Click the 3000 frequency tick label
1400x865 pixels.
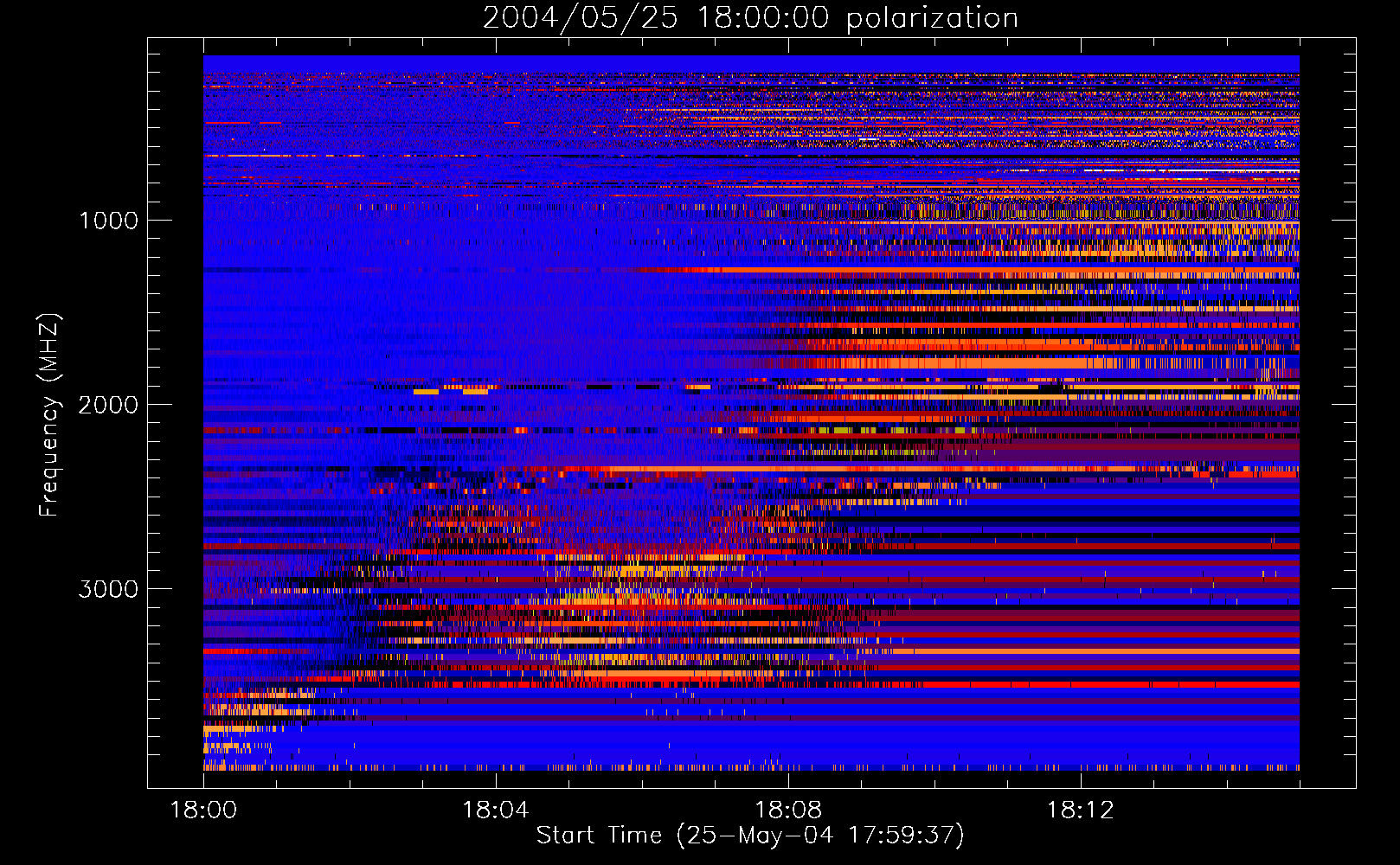point(108,589)
